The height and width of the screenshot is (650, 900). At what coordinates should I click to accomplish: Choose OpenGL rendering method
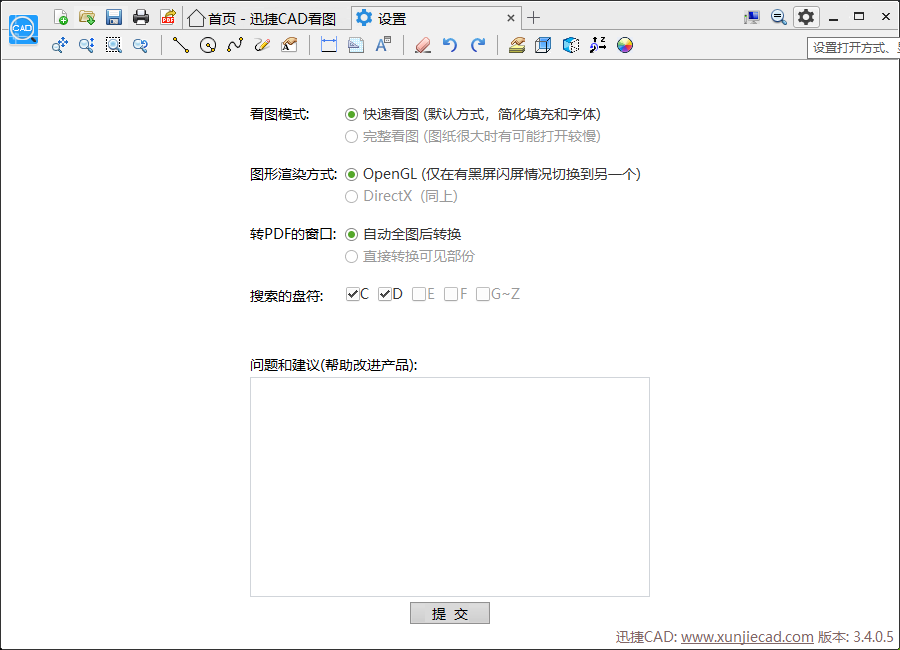tap(351, 175)
